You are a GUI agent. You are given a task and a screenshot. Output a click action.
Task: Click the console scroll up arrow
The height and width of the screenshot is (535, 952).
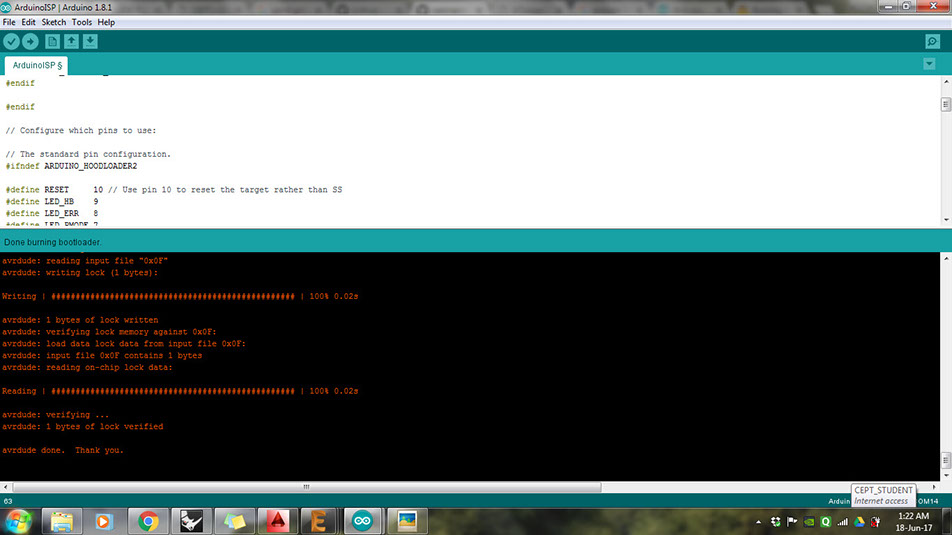tap(946, 258)
